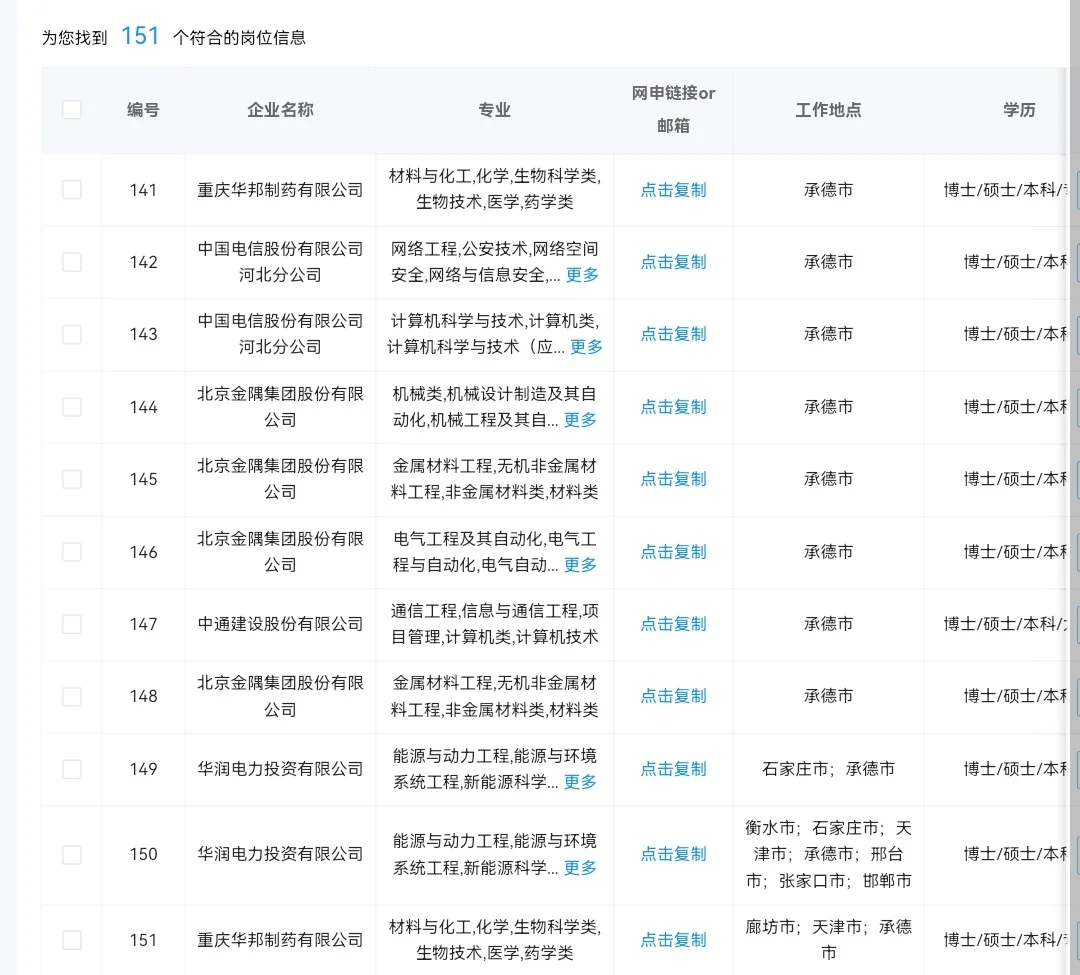Click 点击复制 in row 143
The width and height of the screenshot is (1080, 975).
pos(674,334)
